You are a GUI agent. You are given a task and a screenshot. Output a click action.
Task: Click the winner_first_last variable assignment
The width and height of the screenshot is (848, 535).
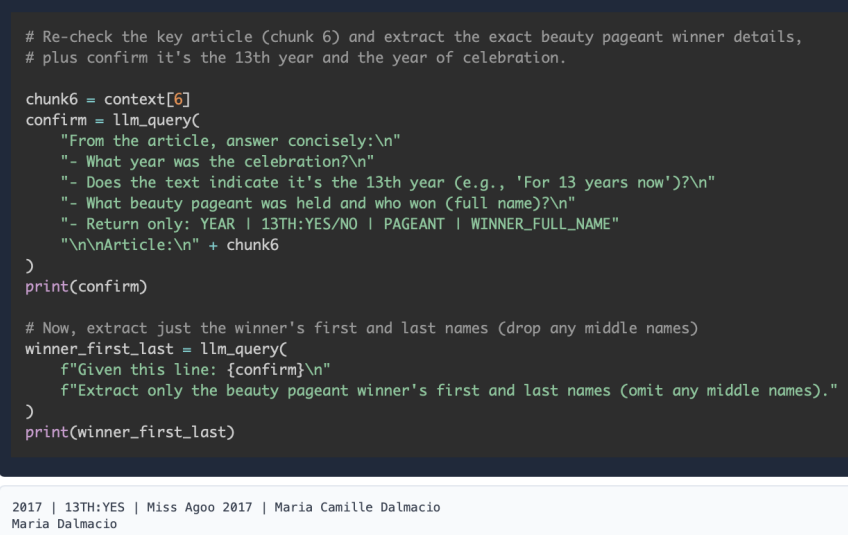[156, 349]
